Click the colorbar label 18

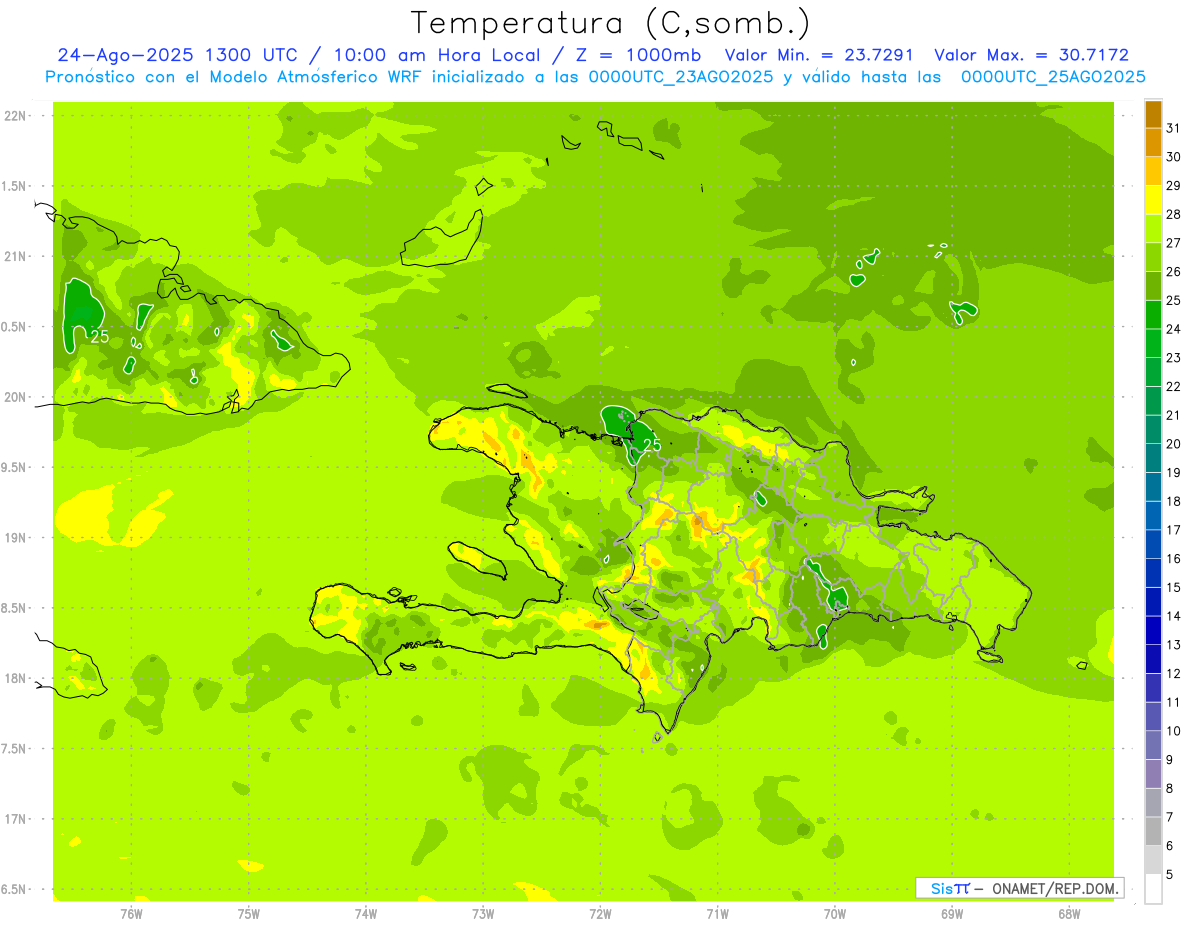(1174, 501)
